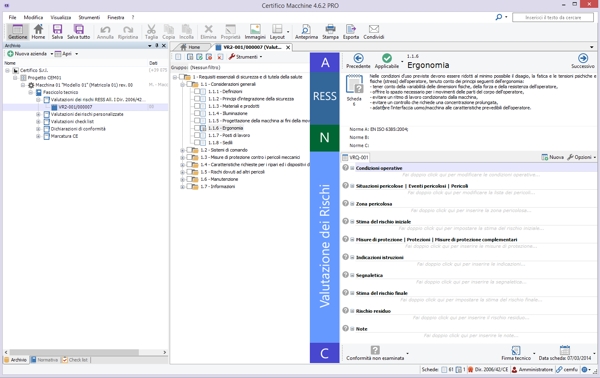Tick the 1.1.4 - Illuminazione checkbox
The width and height of the screenshot is (600, 378).
[x=197, y=113]
